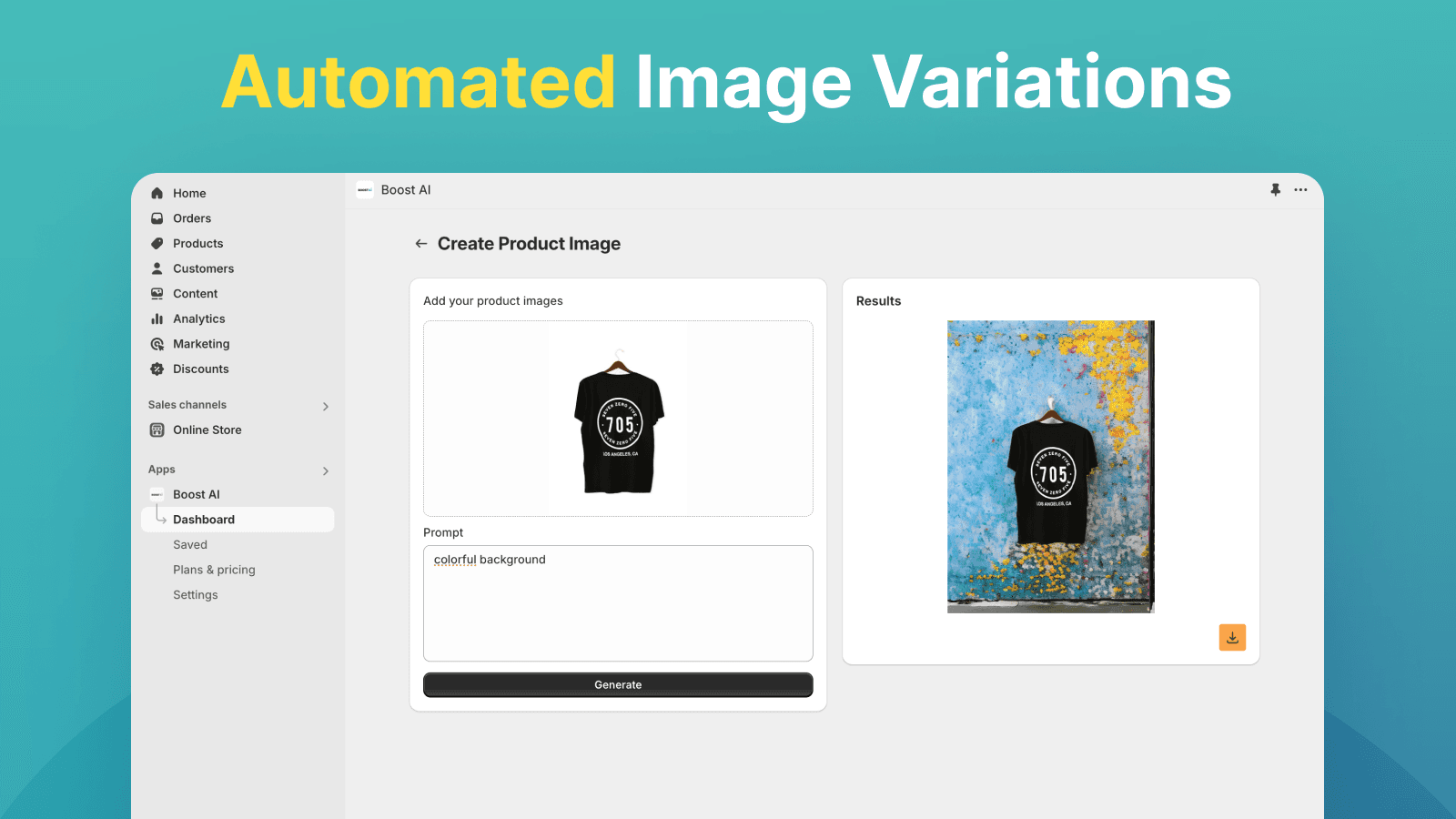Click the Home icon in sidebar

157,193
